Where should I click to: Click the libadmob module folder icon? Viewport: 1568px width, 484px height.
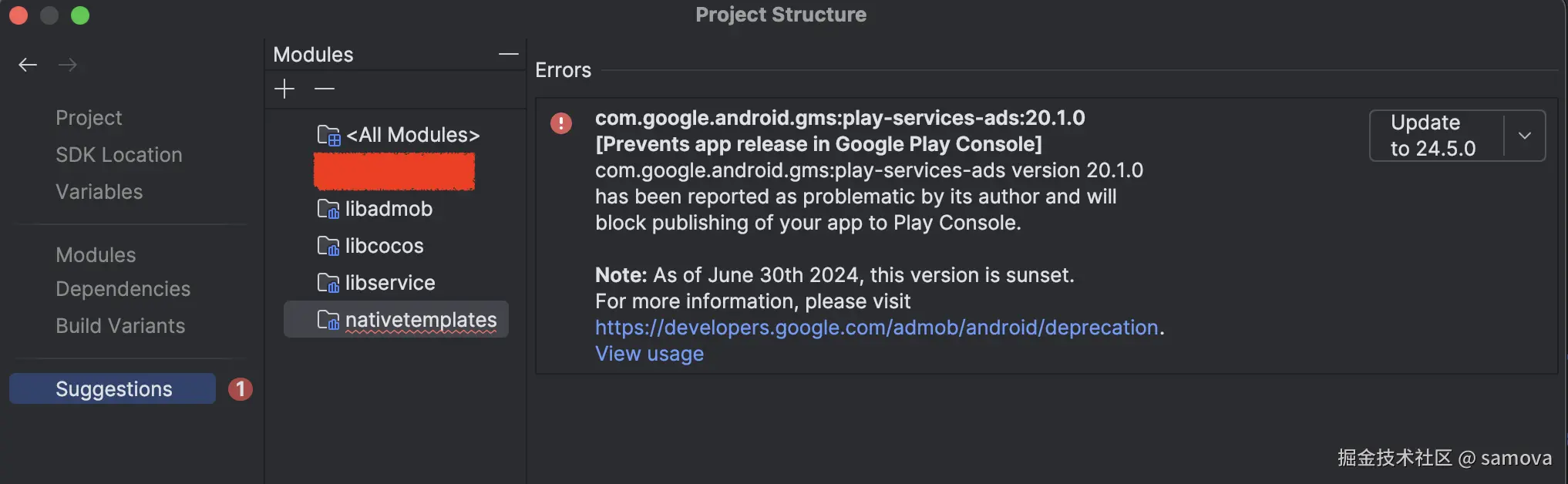(x=328, y=208)
